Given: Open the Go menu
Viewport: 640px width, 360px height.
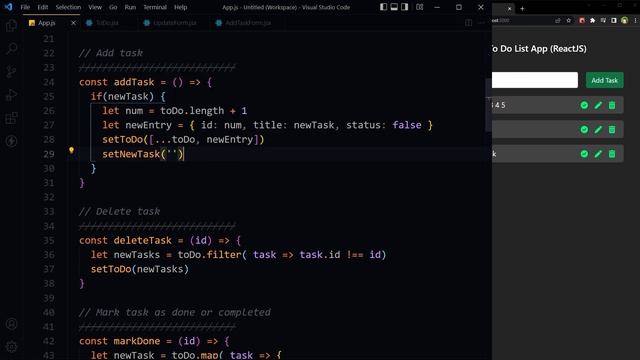Looking at the screenshot, I should coord(113,7).
